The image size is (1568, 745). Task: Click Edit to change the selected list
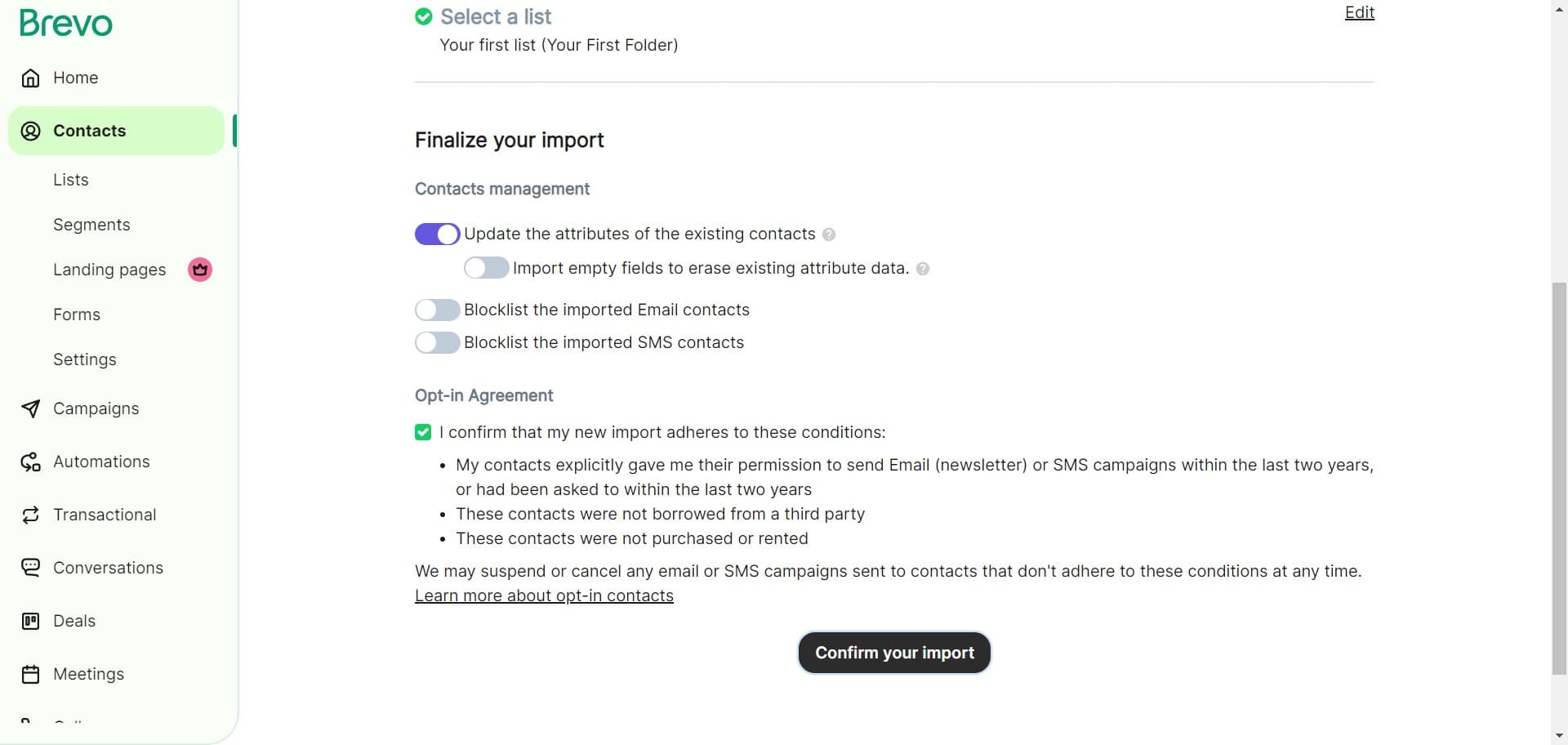tap(1358, 12)
